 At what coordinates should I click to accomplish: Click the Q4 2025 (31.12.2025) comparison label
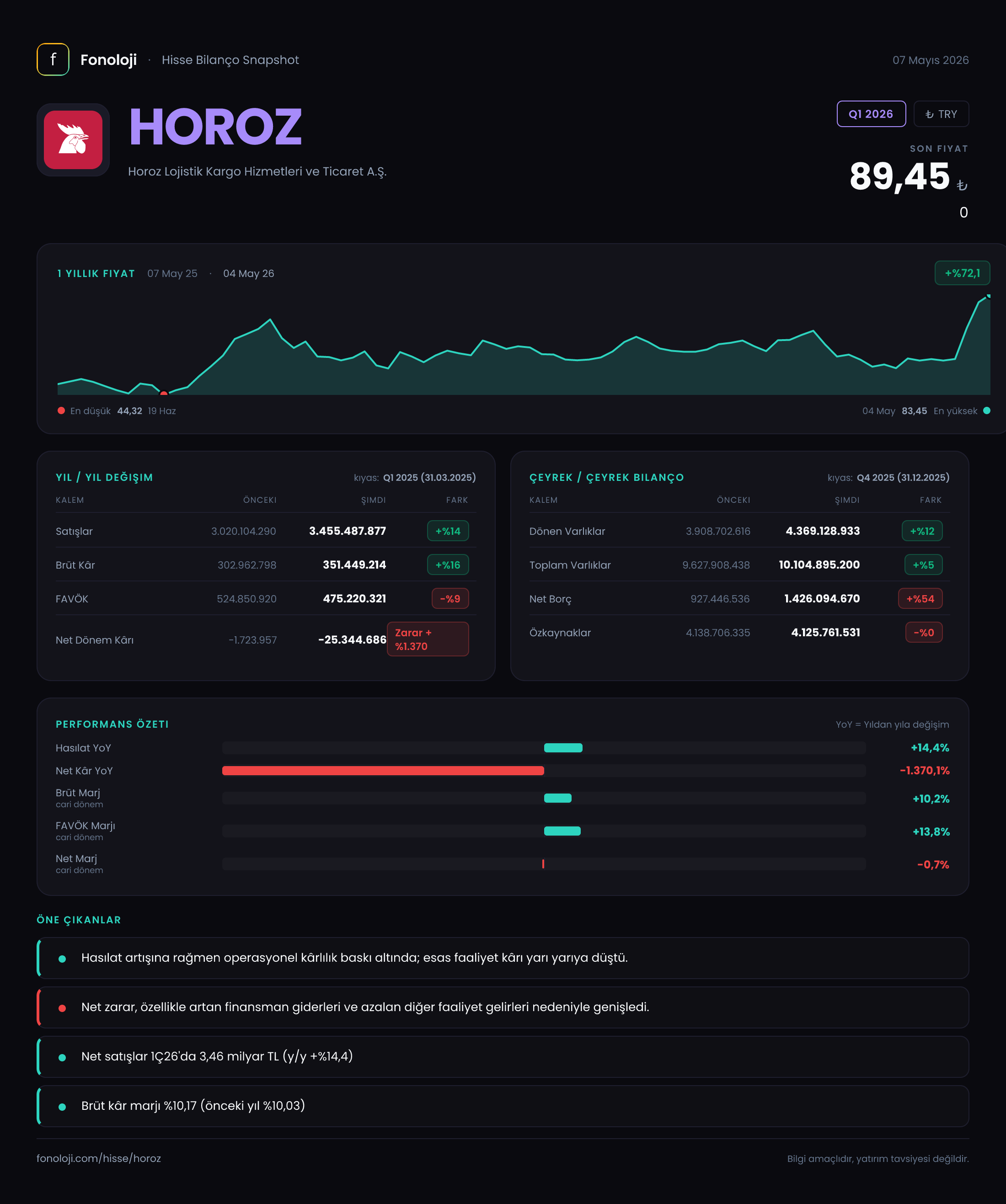coord(903,478)
